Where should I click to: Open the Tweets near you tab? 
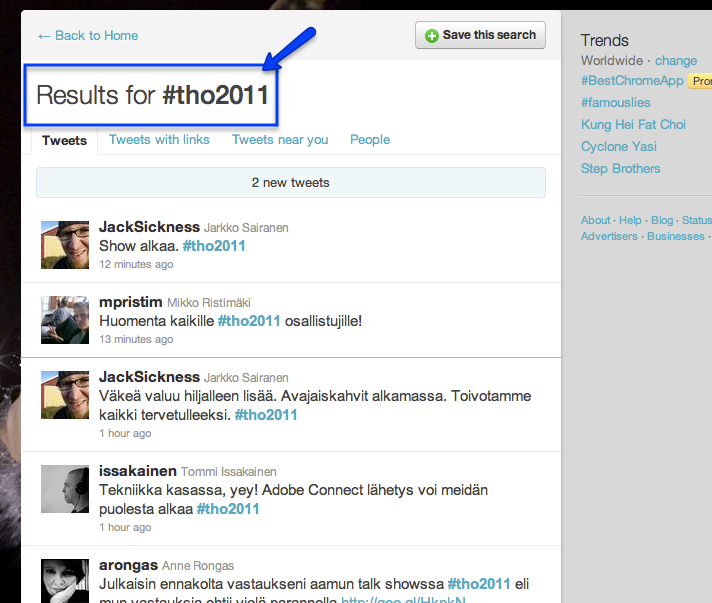280,140
